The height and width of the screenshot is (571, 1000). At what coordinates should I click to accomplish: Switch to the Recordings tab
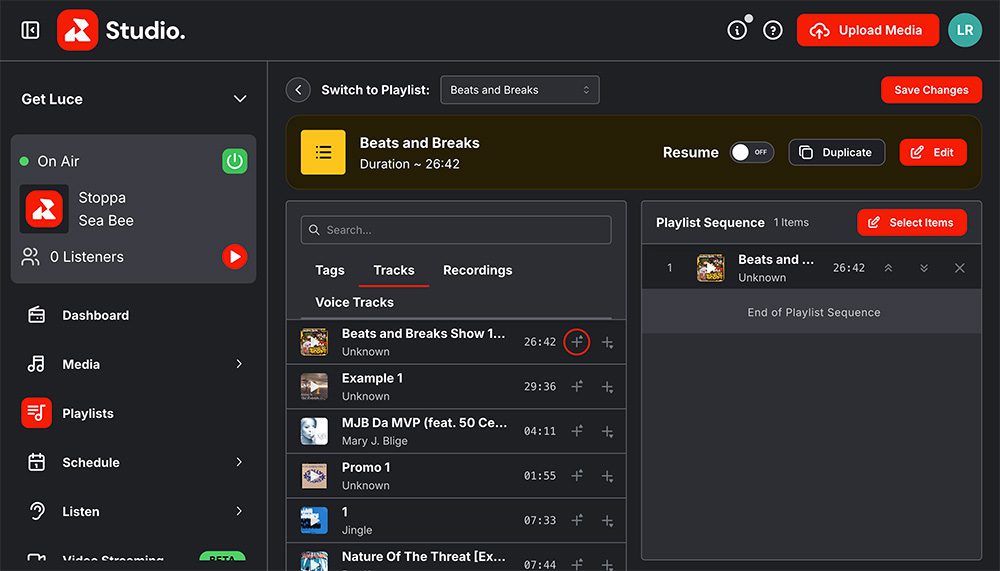(477, 270)
